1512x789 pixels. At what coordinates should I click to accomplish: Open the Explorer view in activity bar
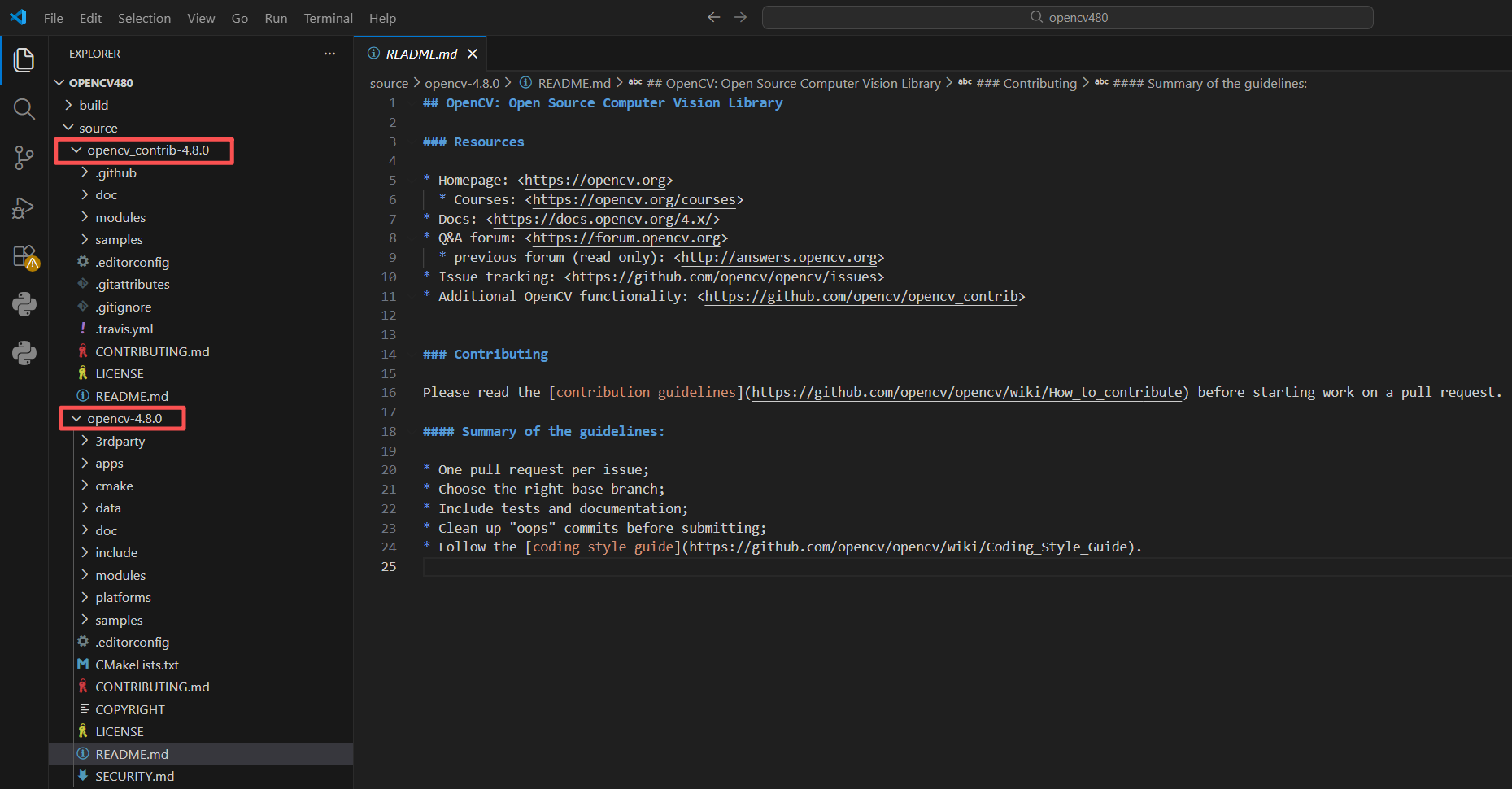point(24,60)
